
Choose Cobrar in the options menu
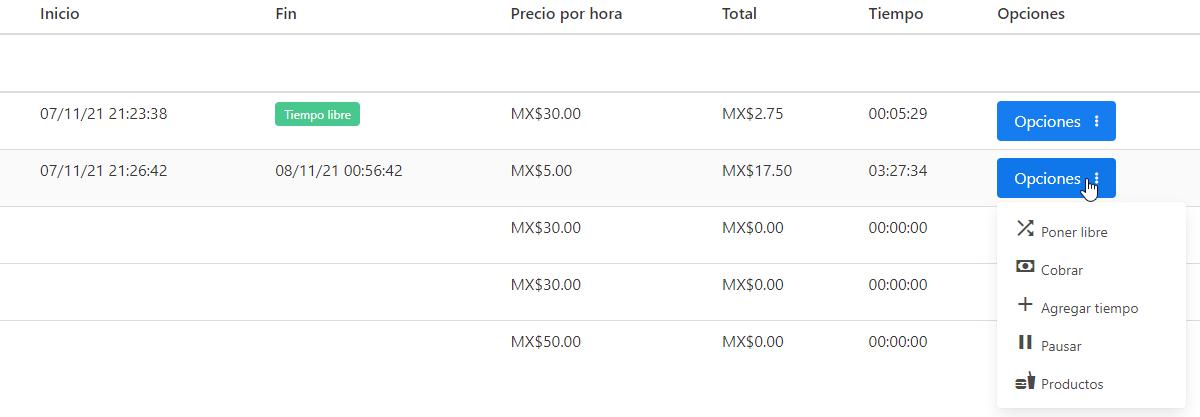tap(1062, 270)
